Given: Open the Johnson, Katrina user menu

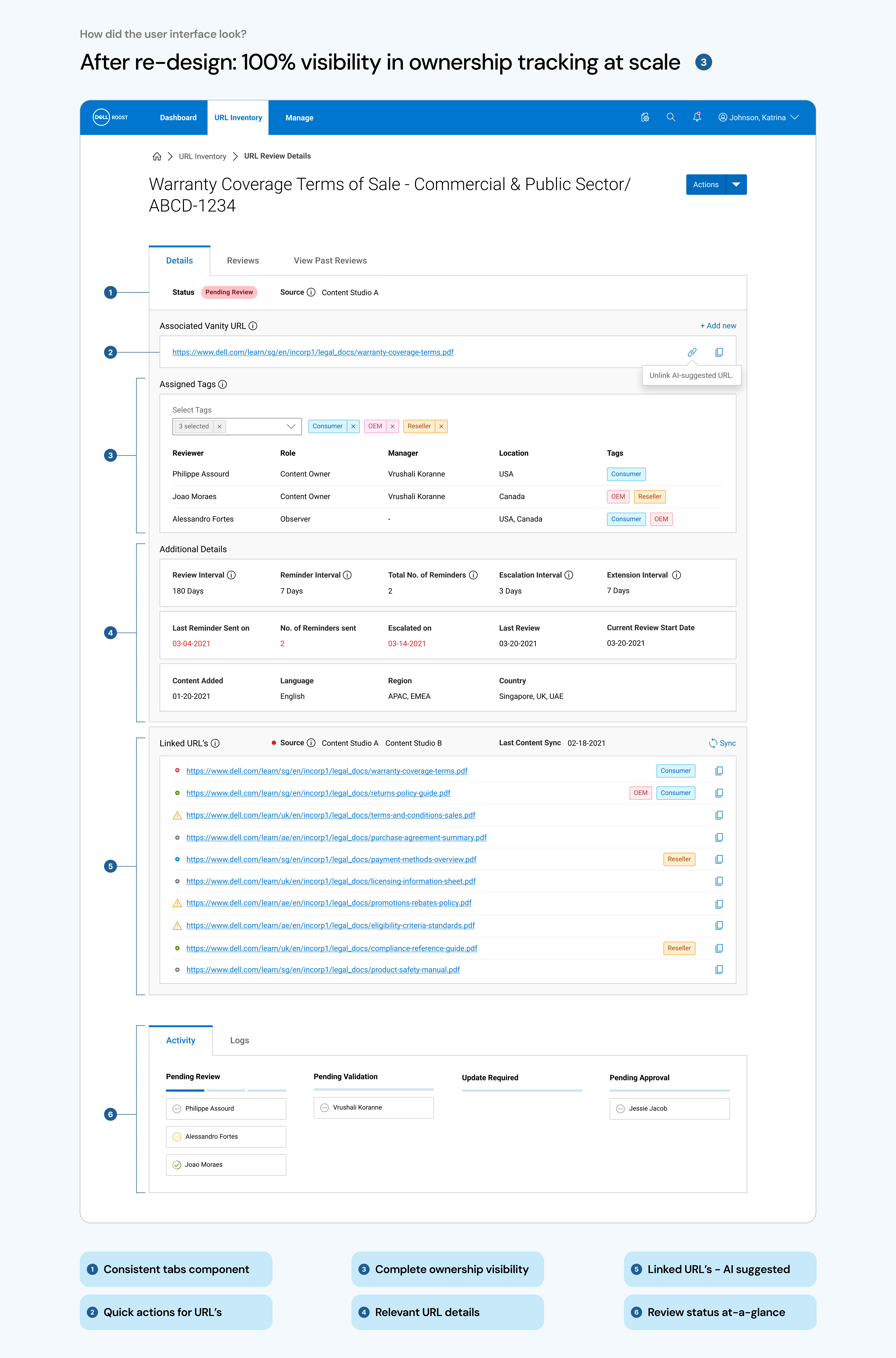Looking at the screenshot, I should tap(758, 117).
